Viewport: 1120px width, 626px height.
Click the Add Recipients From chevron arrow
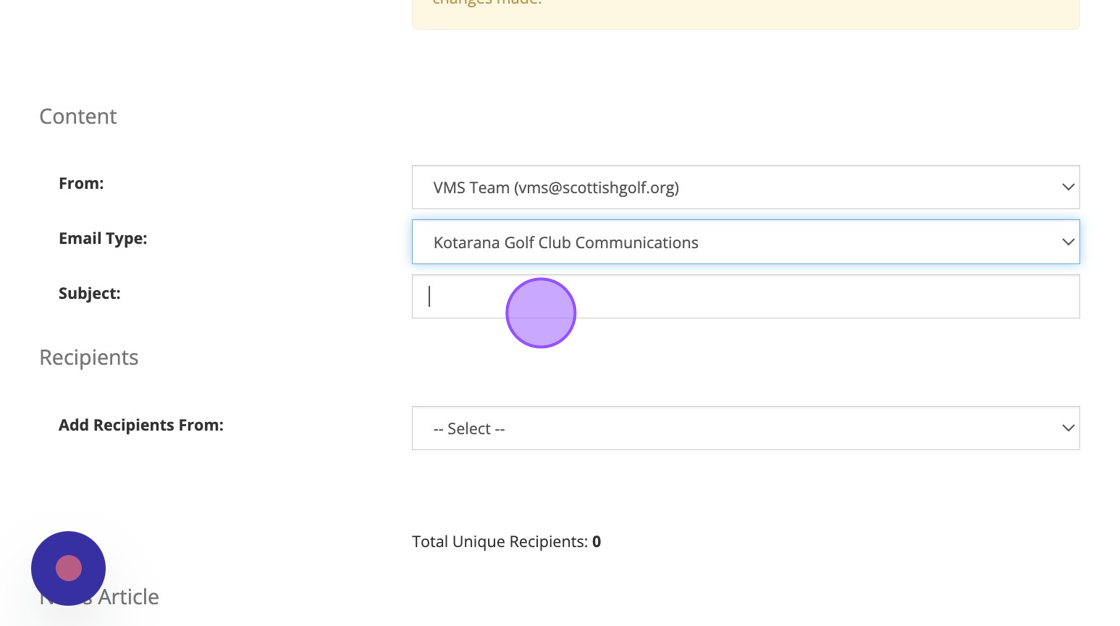click(1067, 428)
